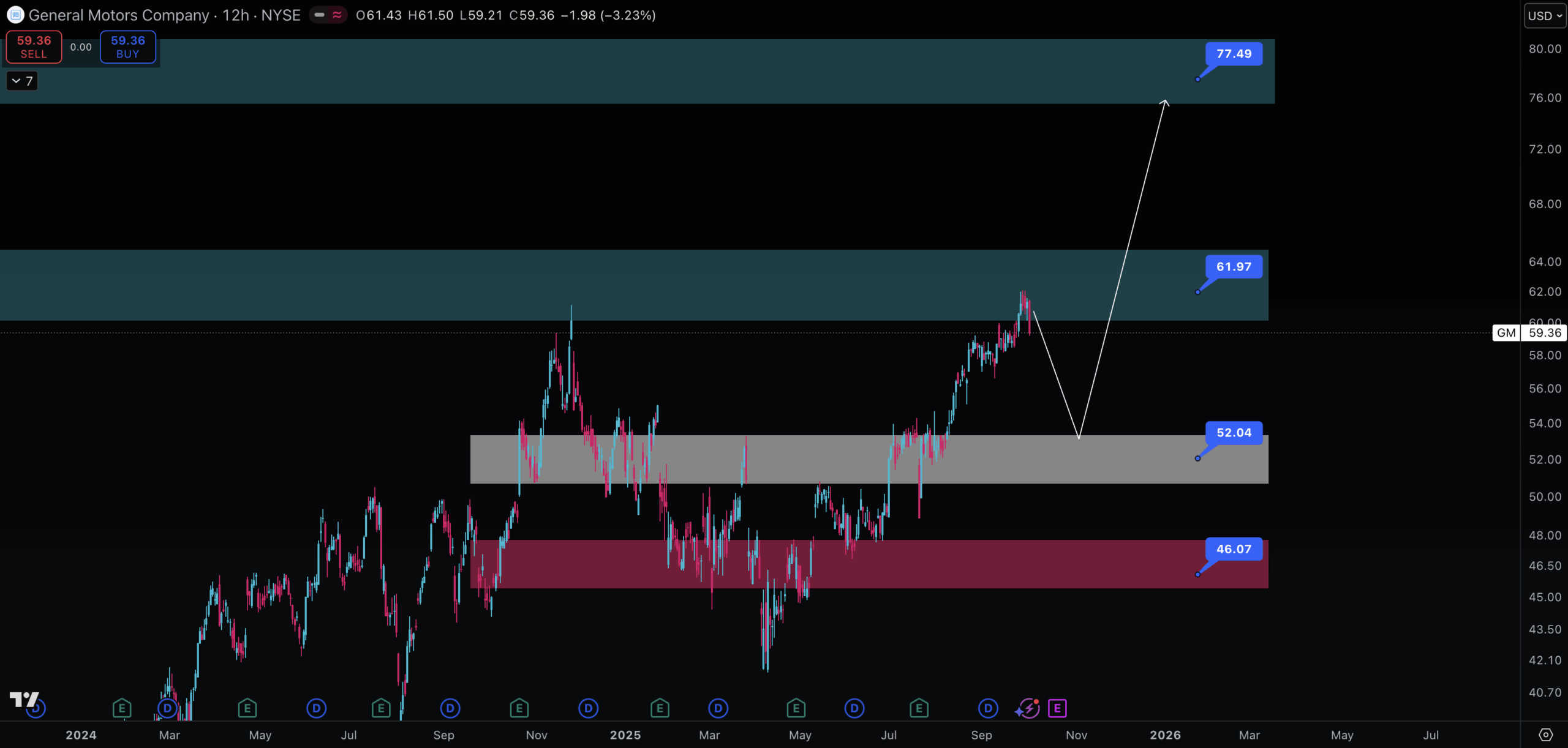1568x748 pixels.
Task: Click the 59.36 BUY button
Action: (127, 47)
